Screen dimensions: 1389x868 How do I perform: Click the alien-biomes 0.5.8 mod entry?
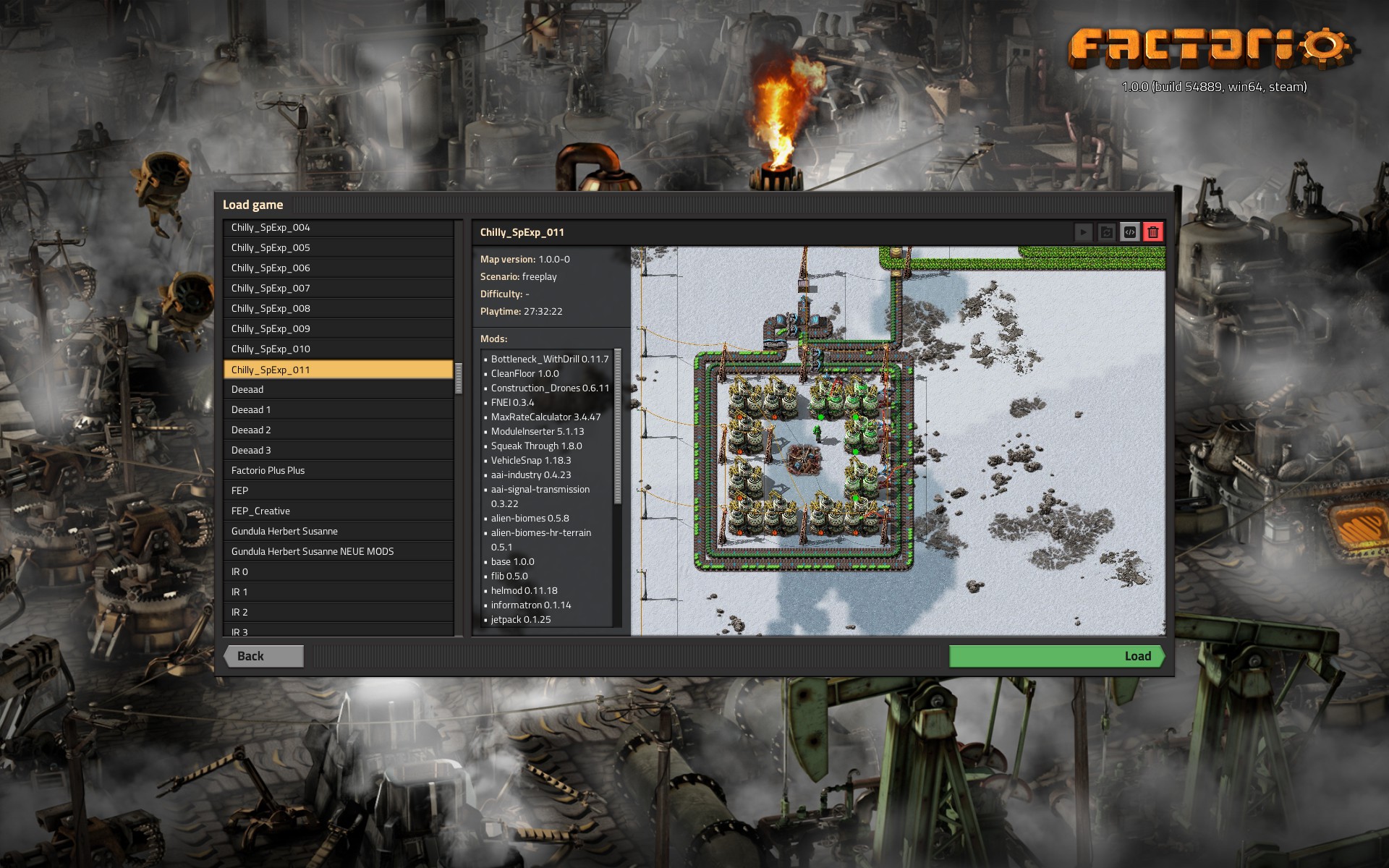point(530,518)
